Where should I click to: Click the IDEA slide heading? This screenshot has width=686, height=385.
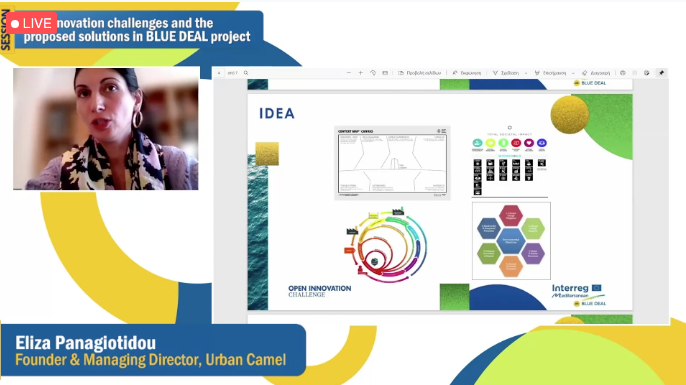coord(277,114)
